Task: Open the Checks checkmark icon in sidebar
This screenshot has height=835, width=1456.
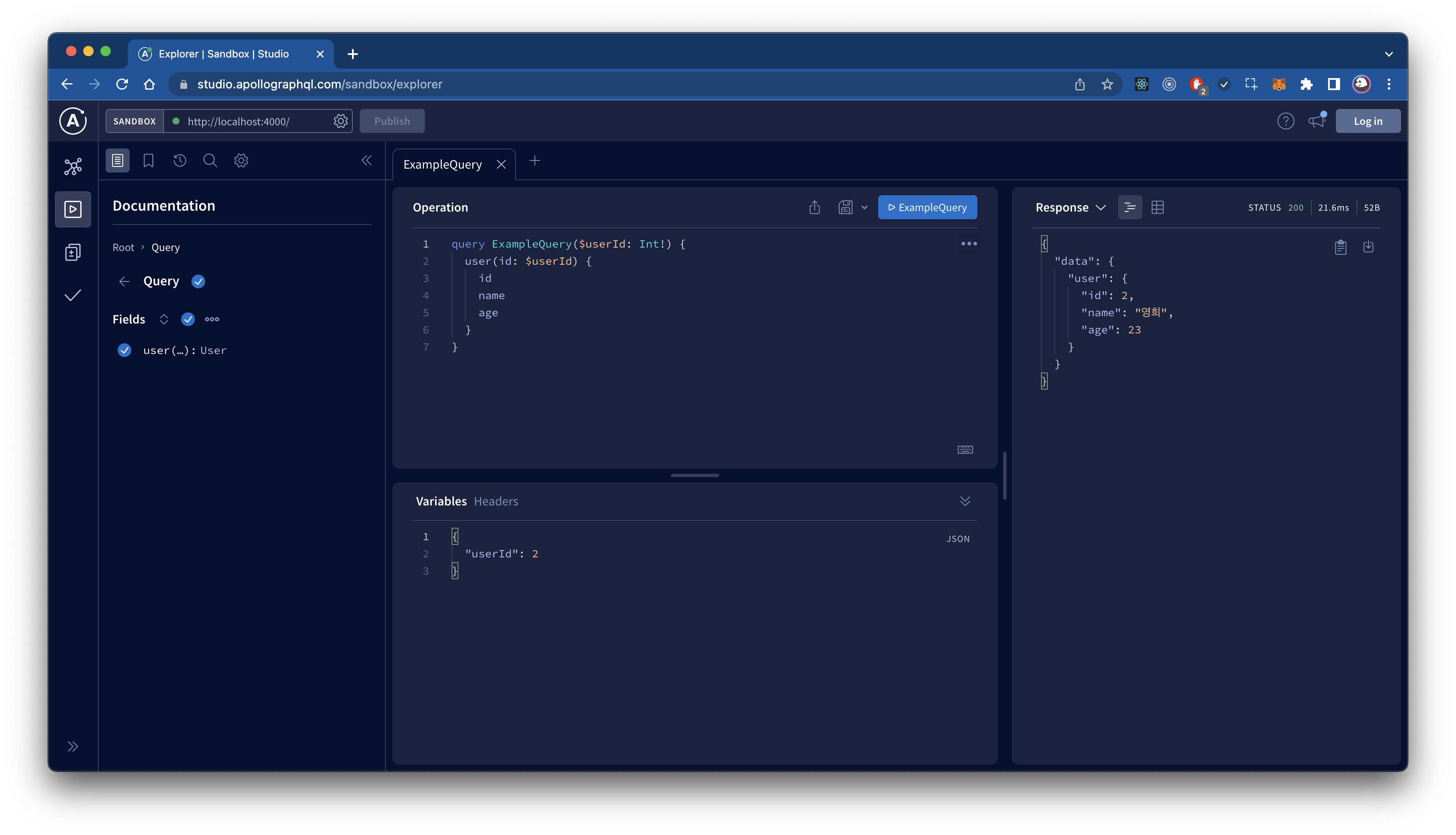Action: 73,295
